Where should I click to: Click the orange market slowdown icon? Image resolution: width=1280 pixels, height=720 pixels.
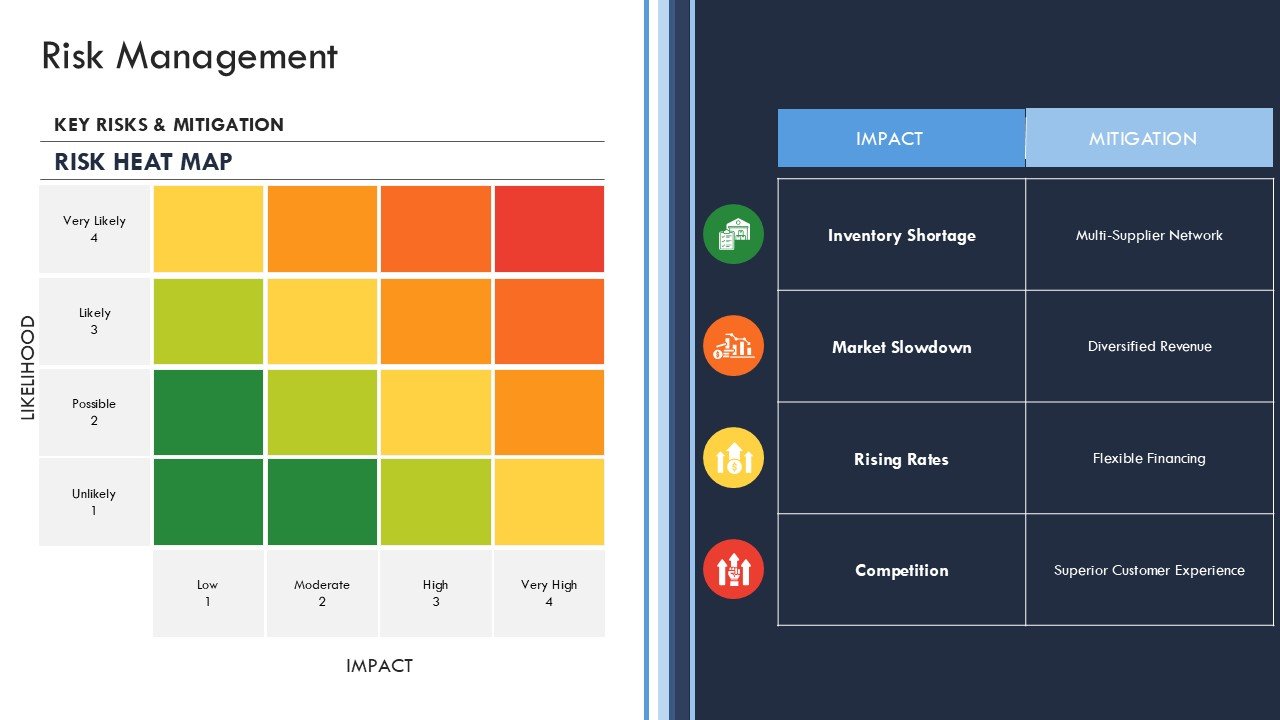click(x=733, y=346)
